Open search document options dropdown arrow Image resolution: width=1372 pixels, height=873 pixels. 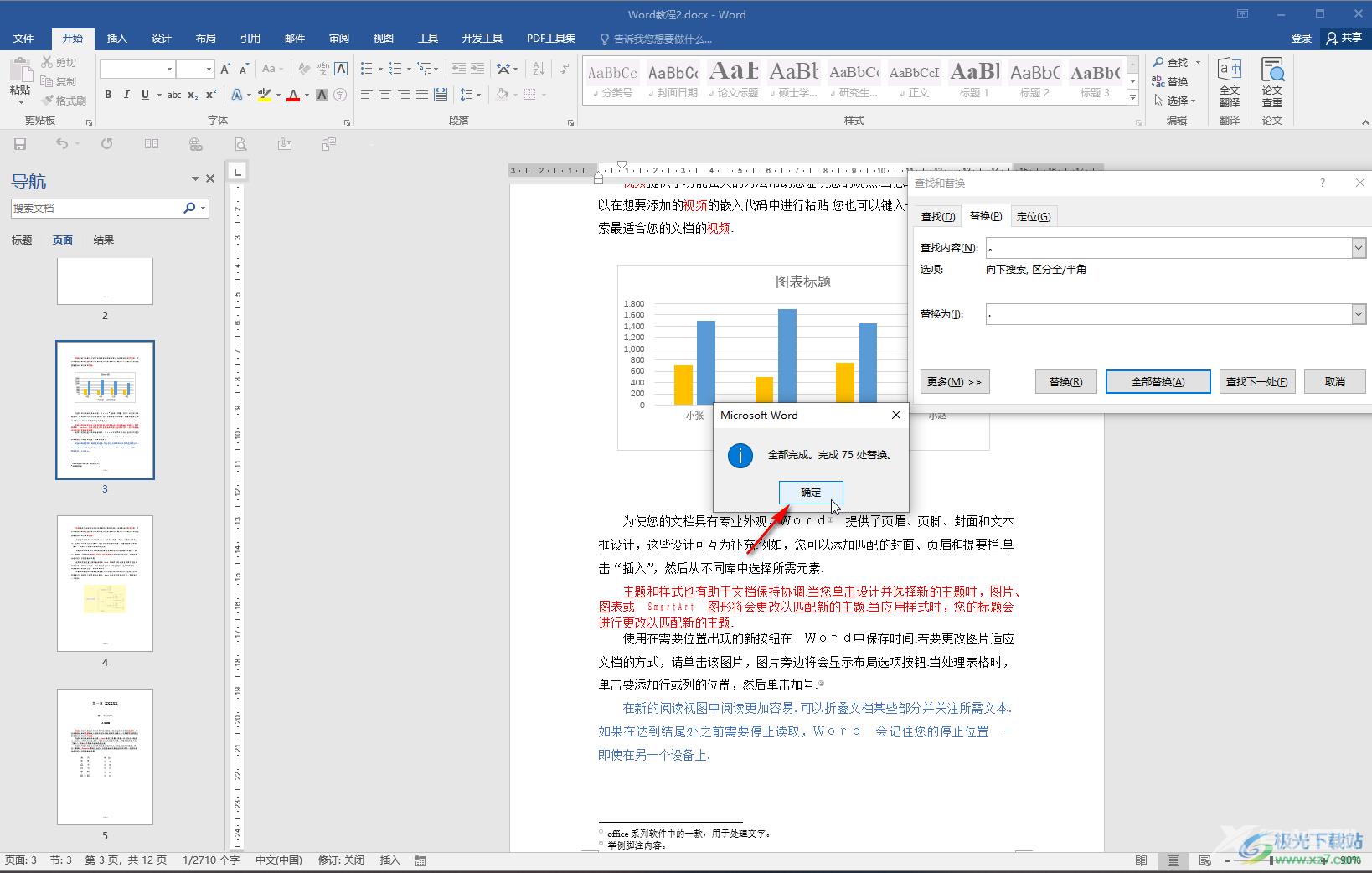coord(203,208)
